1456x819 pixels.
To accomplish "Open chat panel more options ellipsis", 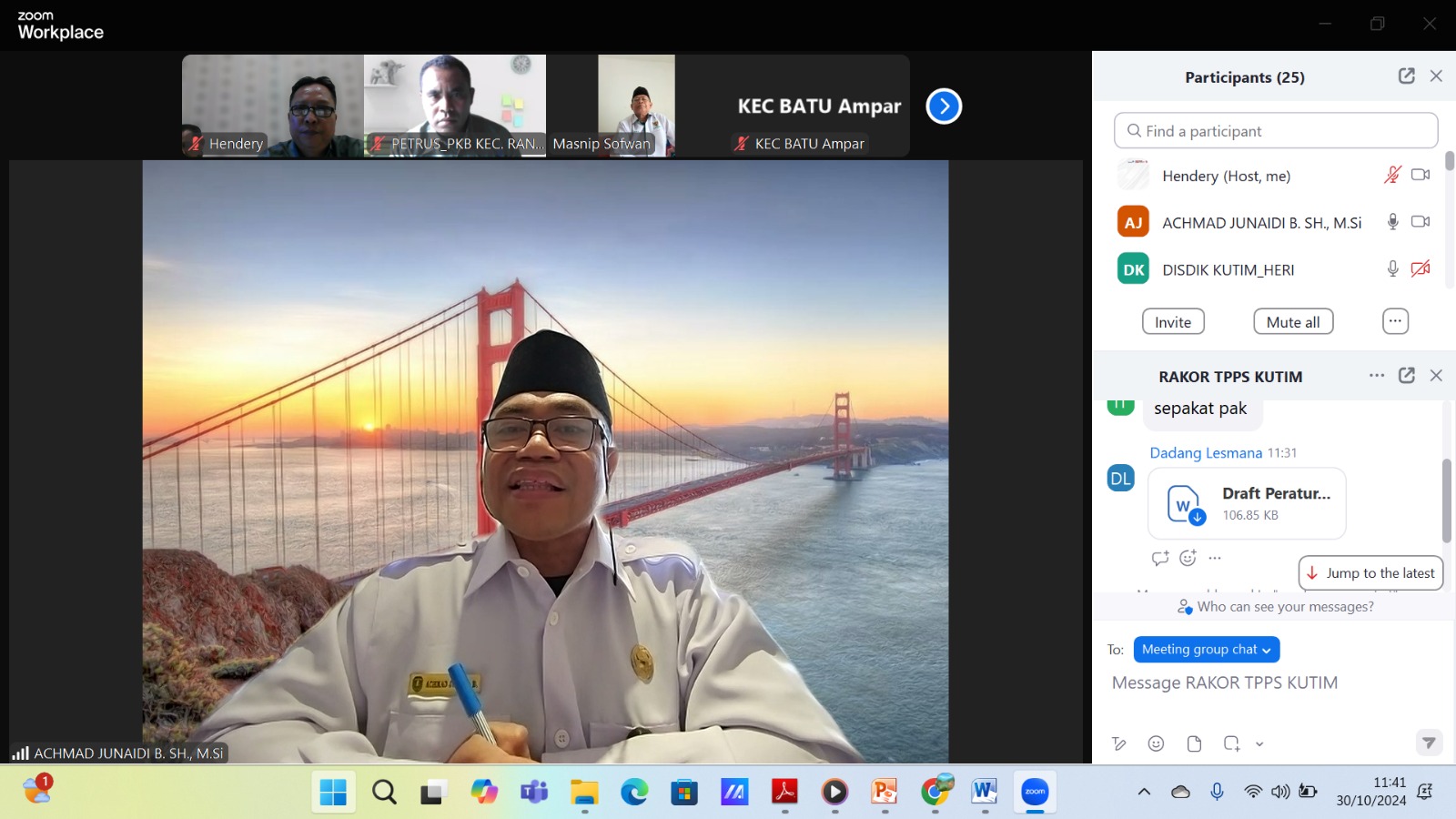I will (1376, 376).
